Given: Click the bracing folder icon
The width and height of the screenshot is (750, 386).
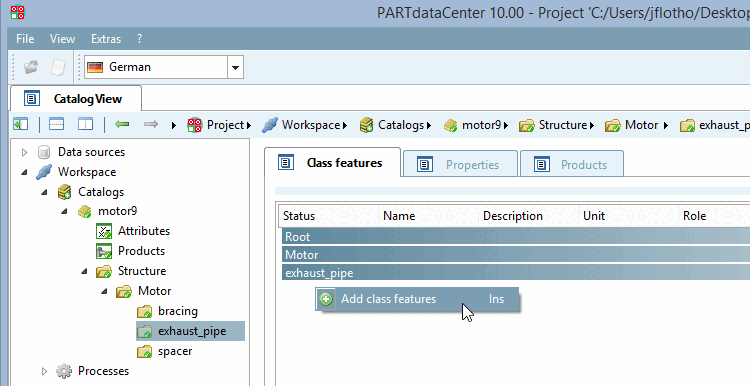Looking at the screenshot, I should click(144, 312).
